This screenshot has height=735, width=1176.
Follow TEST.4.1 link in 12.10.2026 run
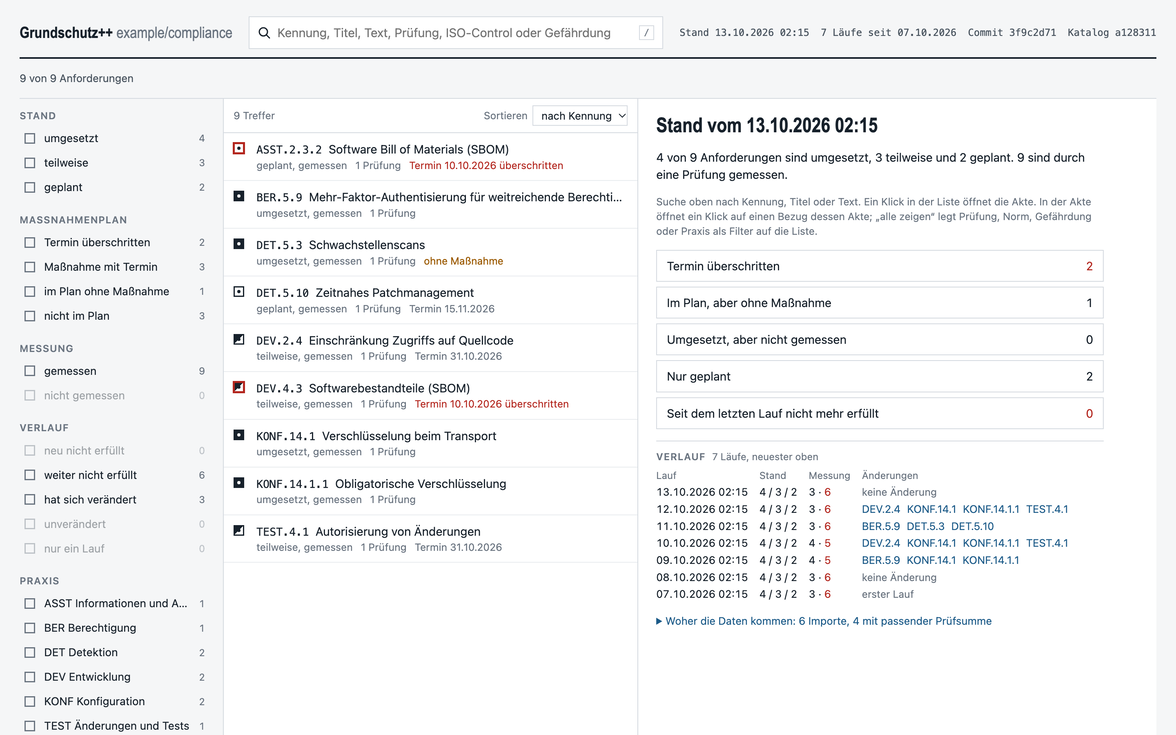(1047, 509)
